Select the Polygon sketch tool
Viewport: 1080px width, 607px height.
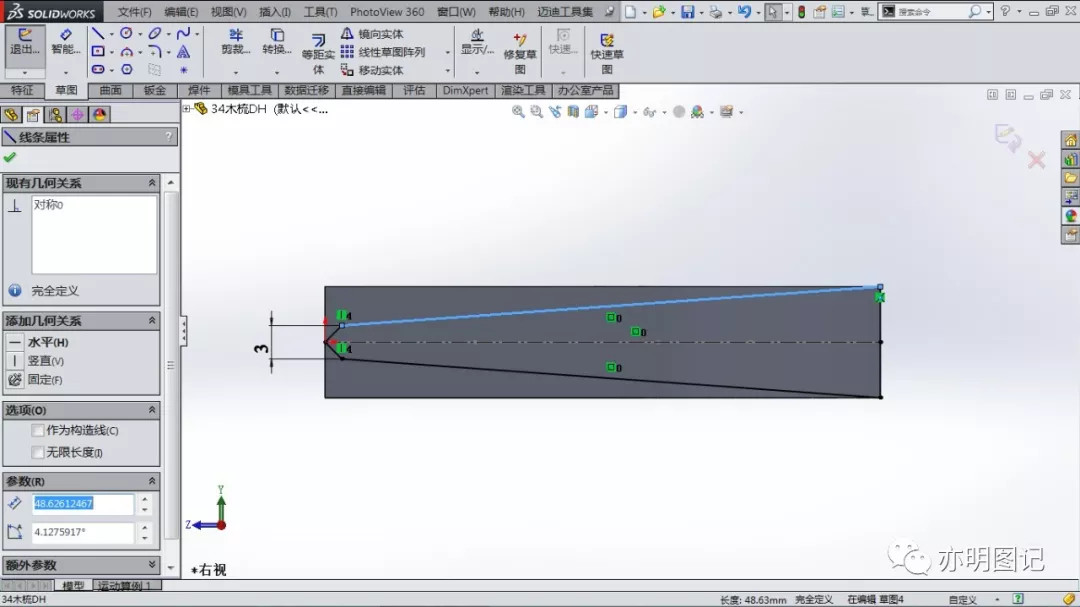pos(127,70)
